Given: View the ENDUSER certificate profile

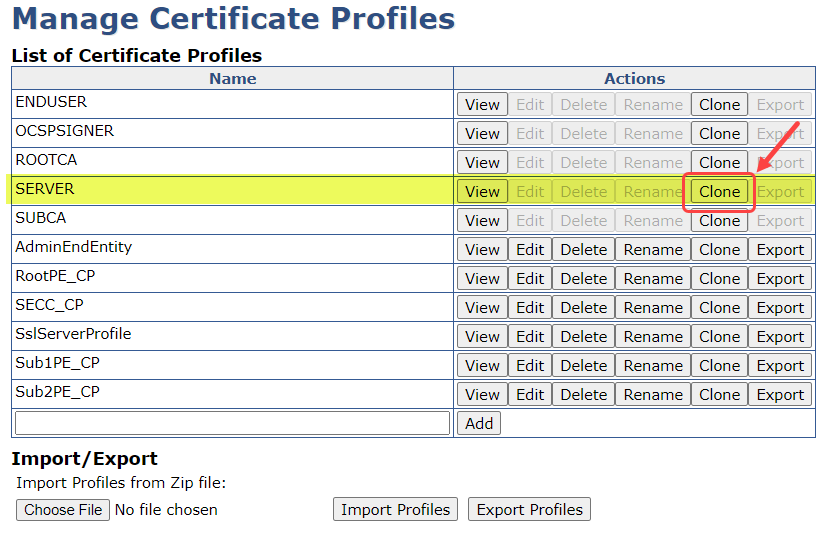Looking at the screenshot, I should pos(482,105).
